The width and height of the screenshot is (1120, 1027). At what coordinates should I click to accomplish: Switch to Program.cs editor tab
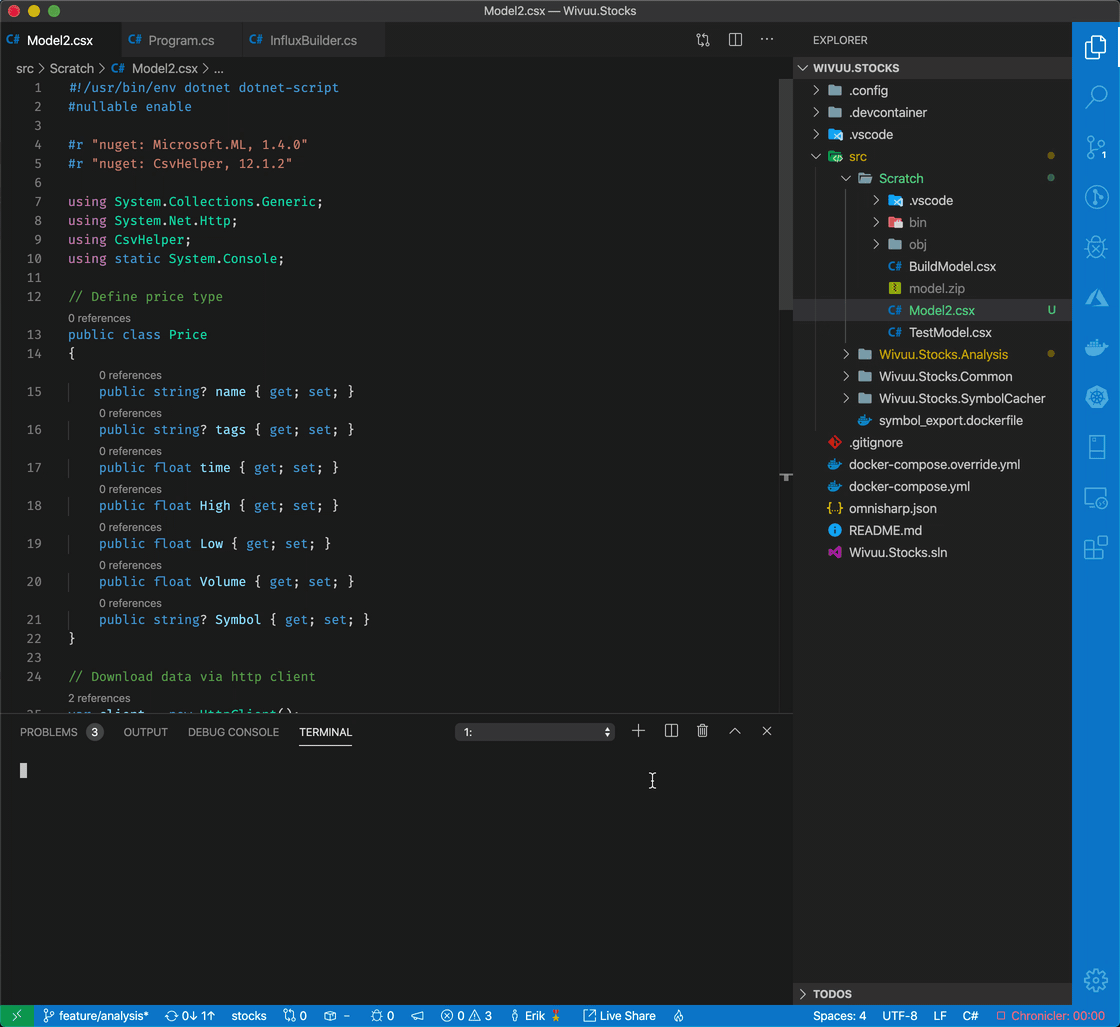(x=181, y=40)
